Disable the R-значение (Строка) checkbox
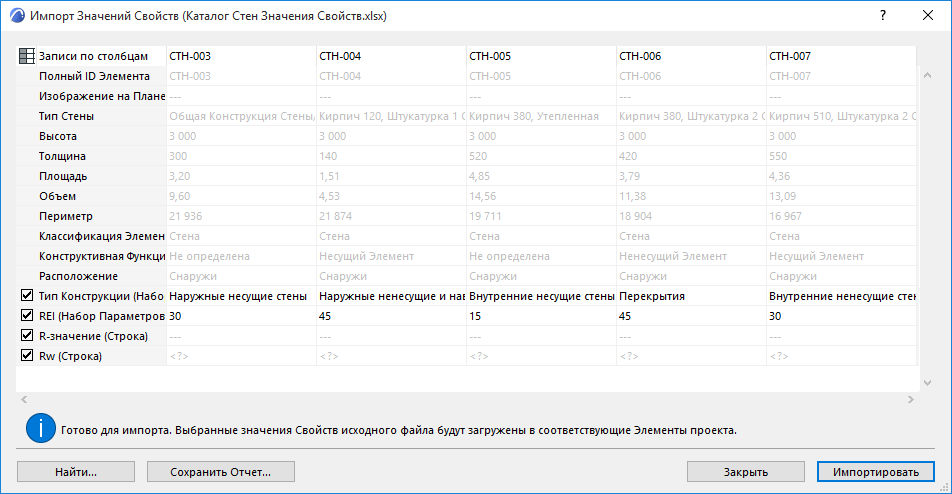 coord(27,336)
